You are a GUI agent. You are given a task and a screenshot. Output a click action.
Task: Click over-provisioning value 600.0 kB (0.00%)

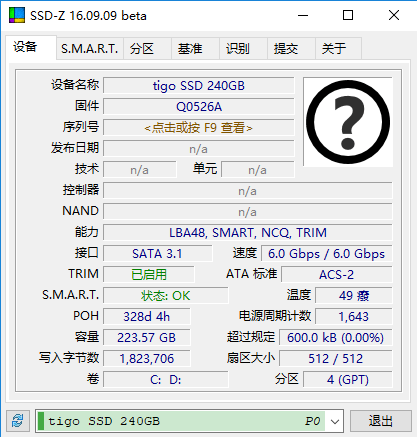pyautogui.click(x=335, y=338)
